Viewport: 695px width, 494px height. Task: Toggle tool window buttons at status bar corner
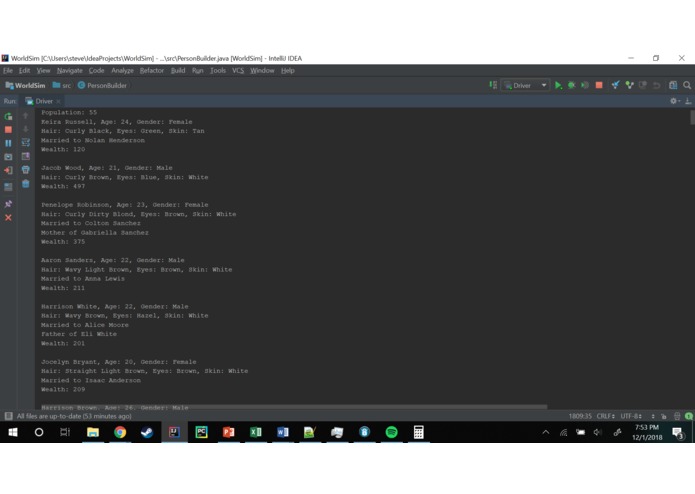[8, 416]
